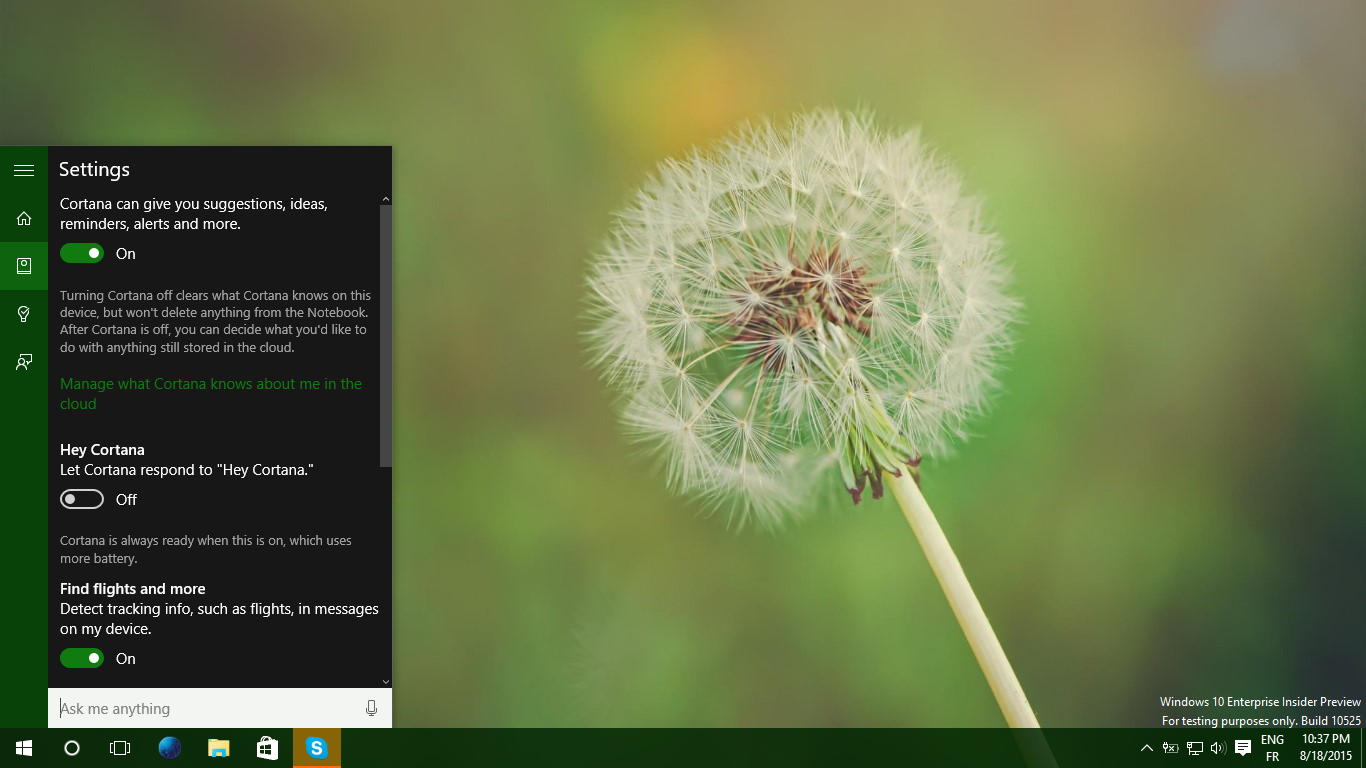
Task: Open File Explorer from taskbar
Action: coord(218,748)
